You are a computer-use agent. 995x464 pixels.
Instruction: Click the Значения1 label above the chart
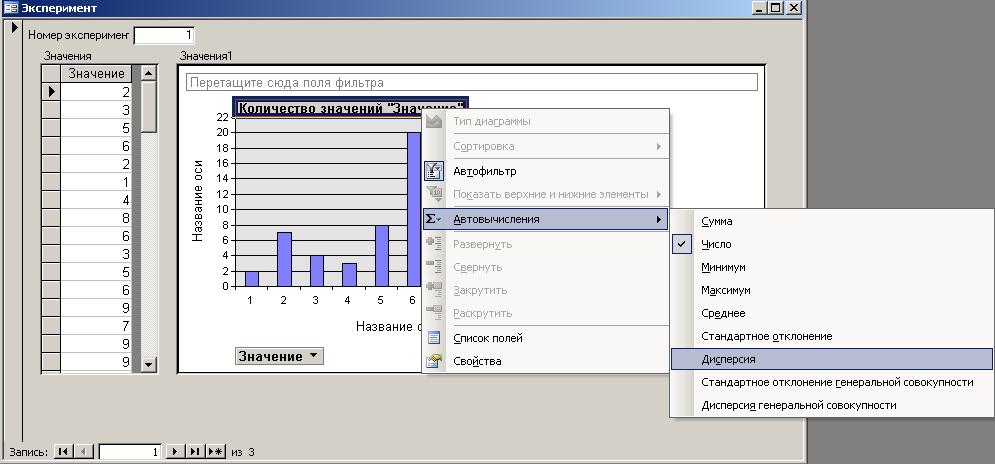click(x=206, y=56)
